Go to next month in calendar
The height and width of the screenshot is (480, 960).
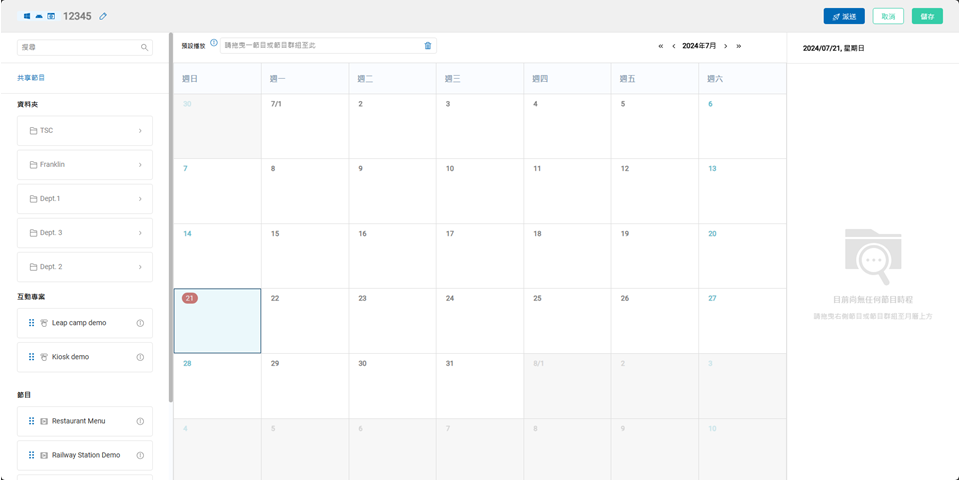725,46
